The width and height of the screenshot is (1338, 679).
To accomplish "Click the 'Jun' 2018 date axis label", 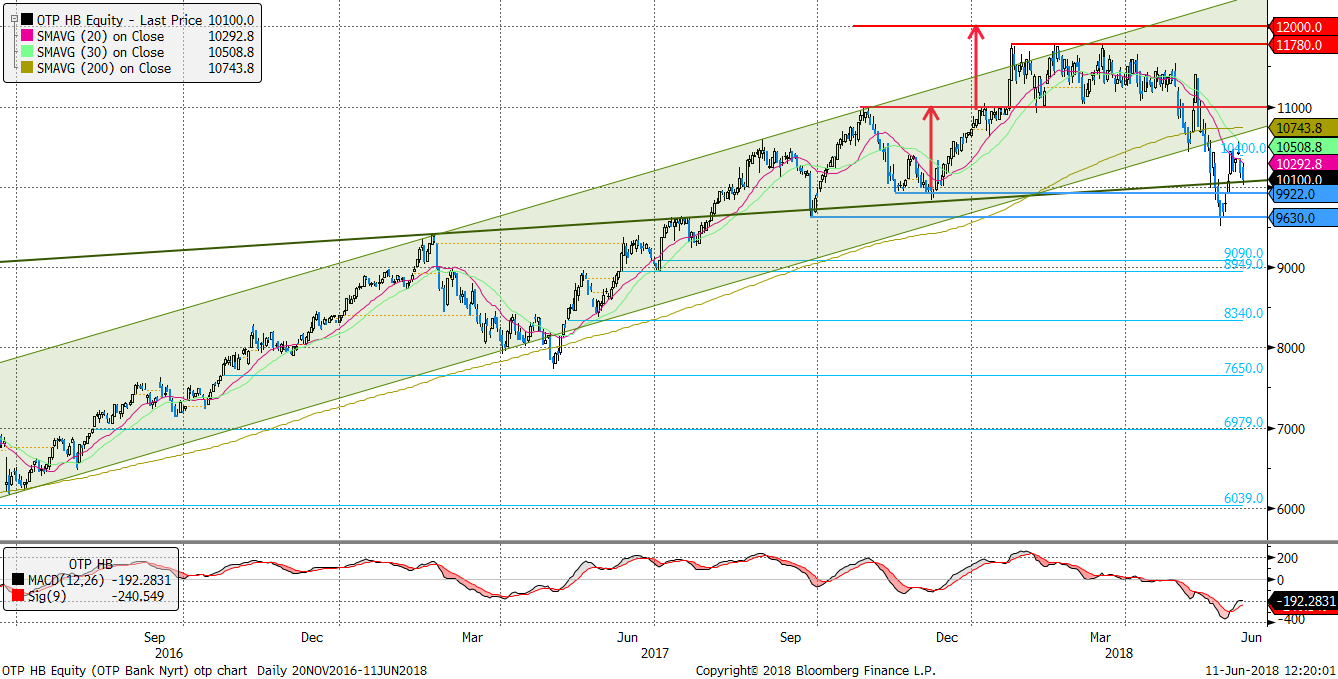I will [1249, 636].
